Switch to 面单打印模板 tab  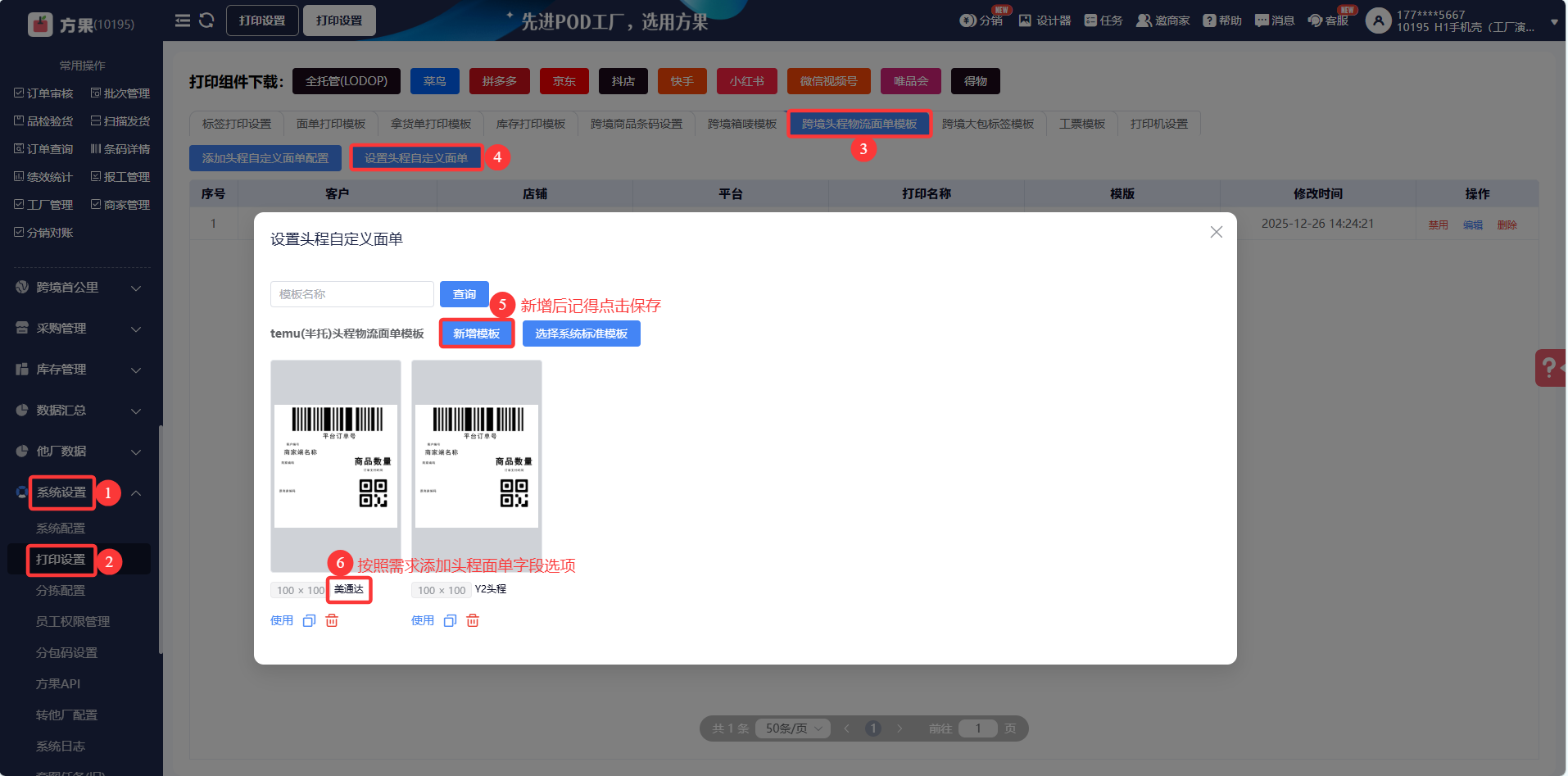click(x=331, y=124)
